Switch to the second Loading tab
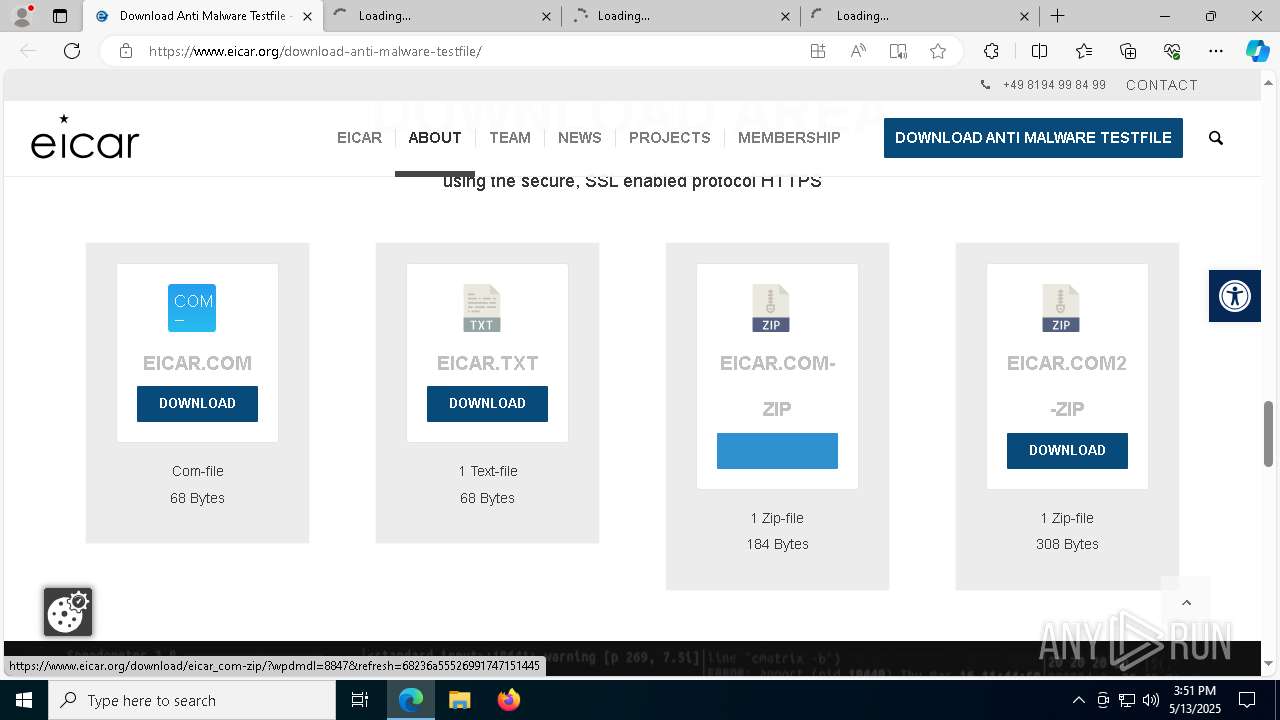Image resolution: width=1280 pixels, height=720 pixels. click(x=445, y=16)
